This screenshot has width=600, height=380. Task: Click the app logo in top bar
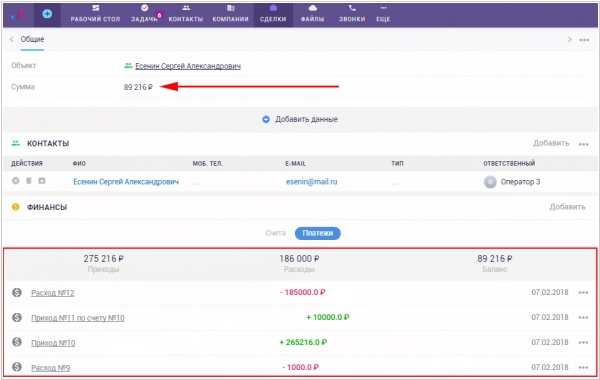tap(17, 15)
